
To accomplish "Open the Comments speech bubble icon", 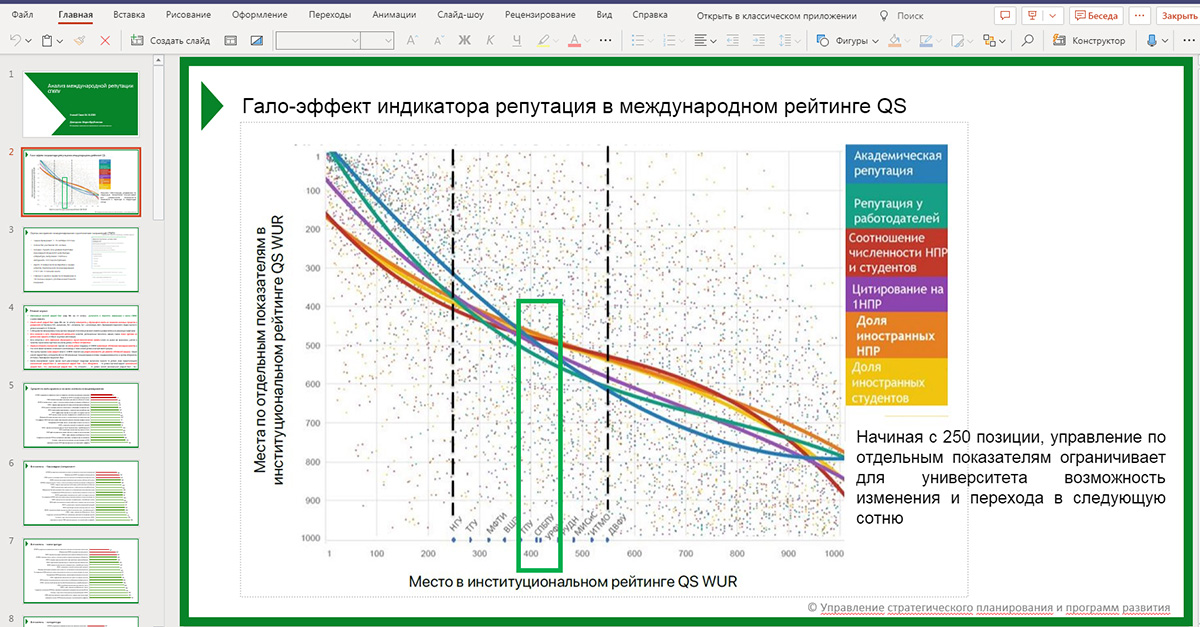I will tap(1005, 16).
